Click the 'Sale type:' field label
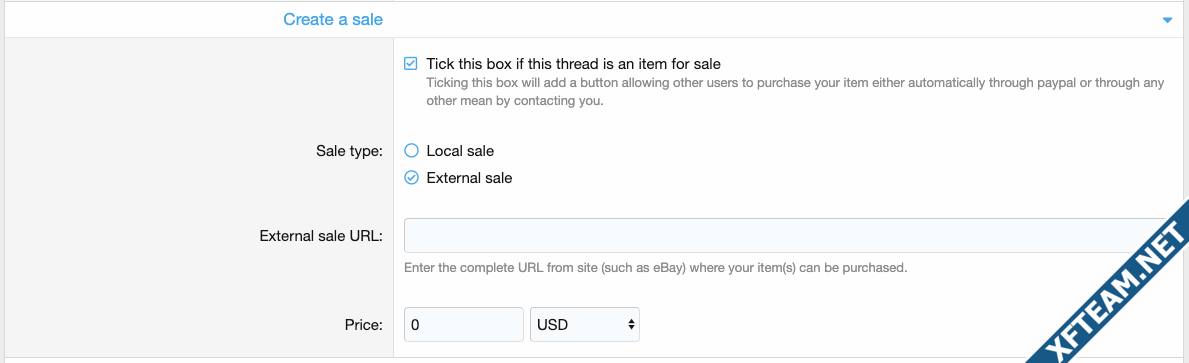This screenshot has width=1189, height=363. 350,152
